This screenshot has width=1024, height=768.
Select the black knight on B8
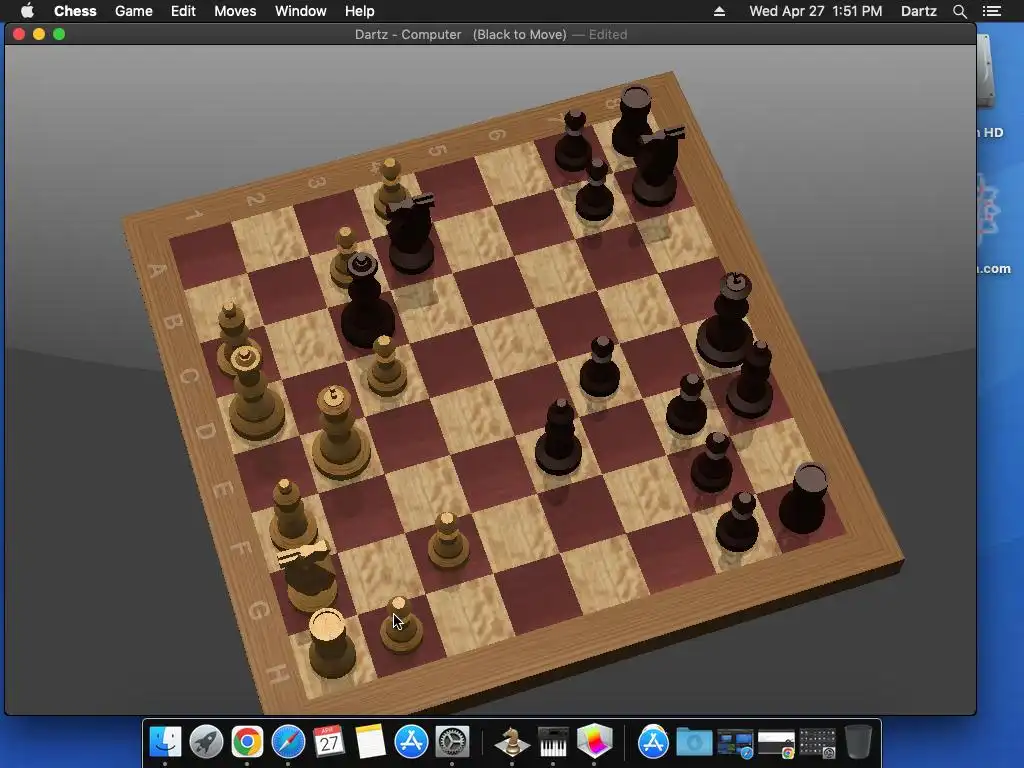(x=658, y=167)
